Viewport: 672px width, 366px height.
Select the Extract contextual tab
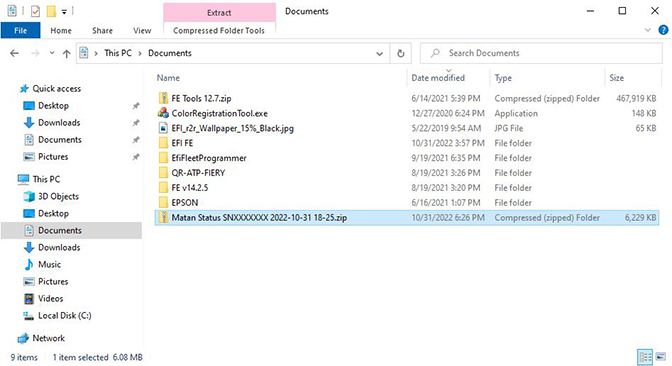(219, 12)
